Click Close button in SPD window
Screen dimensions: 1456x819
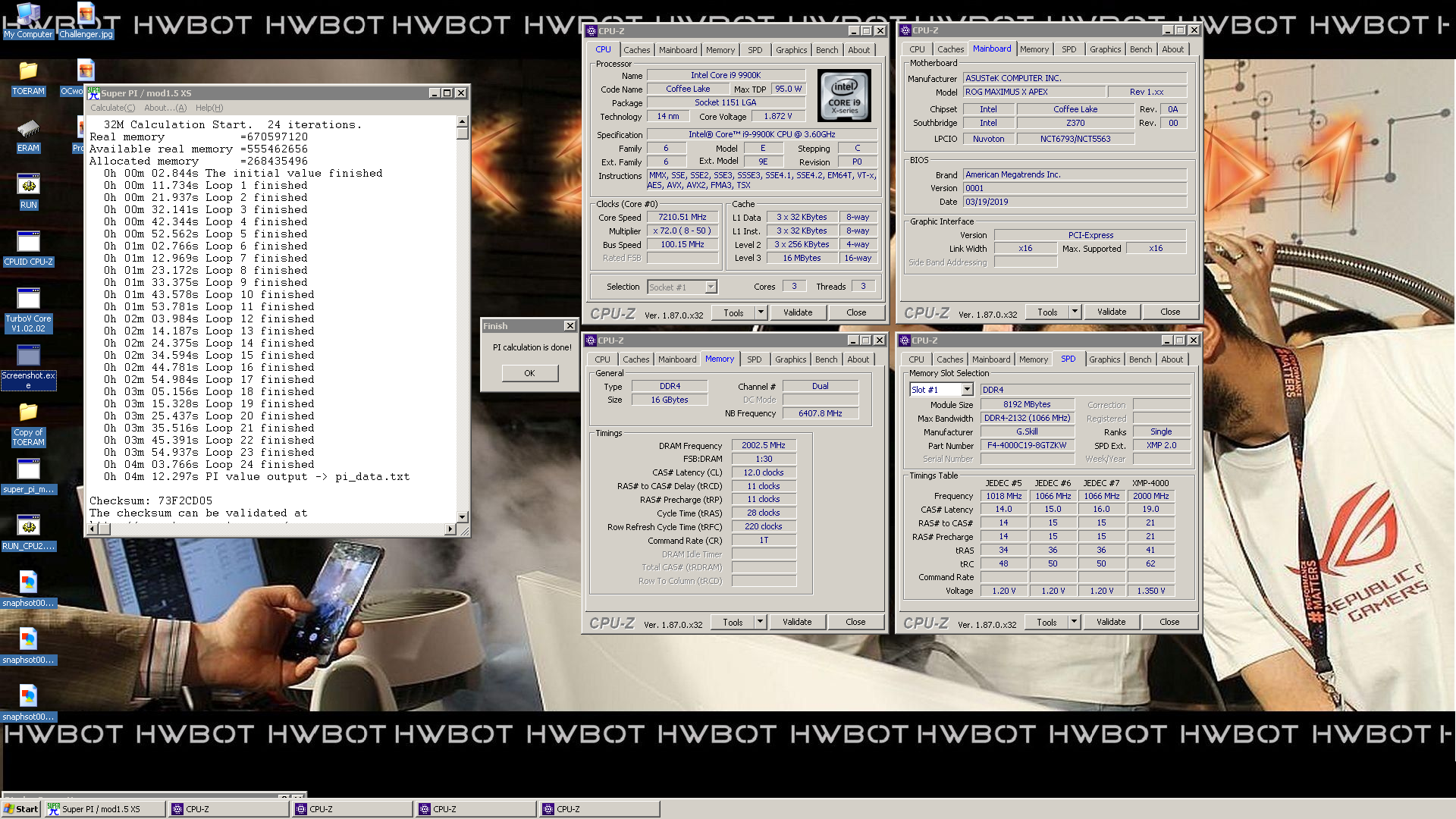(x=1169, y=622)
